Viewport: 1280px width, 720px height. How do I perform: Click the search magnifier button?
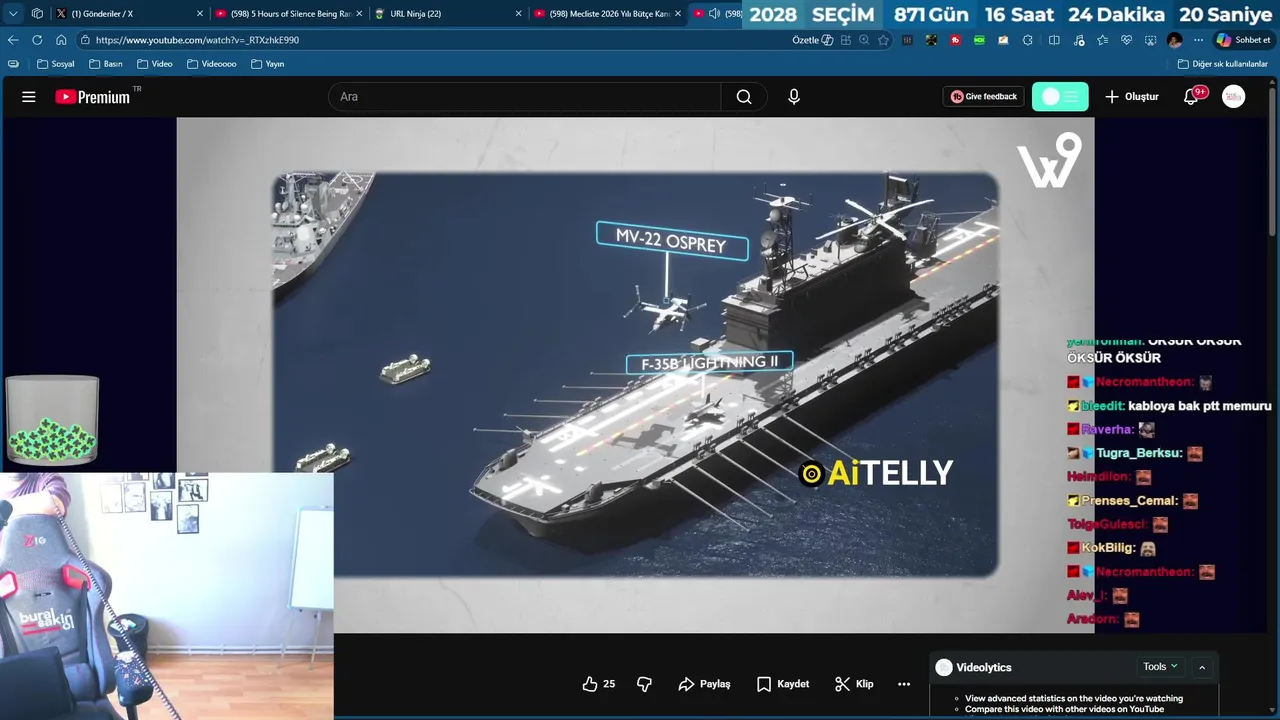point(744,97)
